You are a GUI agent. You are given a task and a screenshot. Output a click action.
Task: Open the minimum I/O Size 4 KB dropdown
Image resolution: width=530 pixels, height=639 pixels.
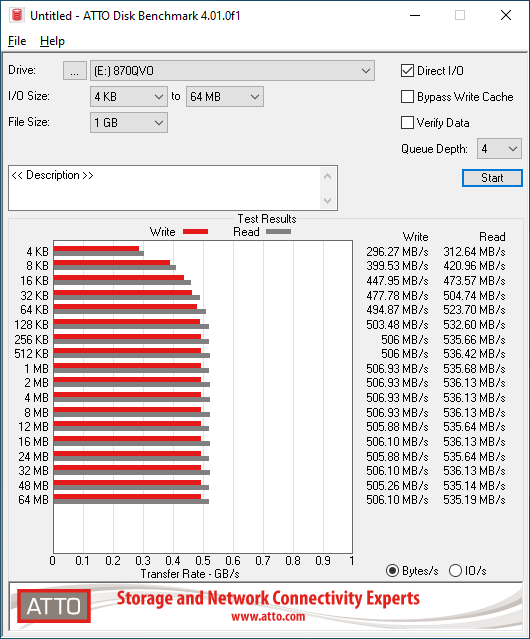pyautogui.click(x=129, y=97)
